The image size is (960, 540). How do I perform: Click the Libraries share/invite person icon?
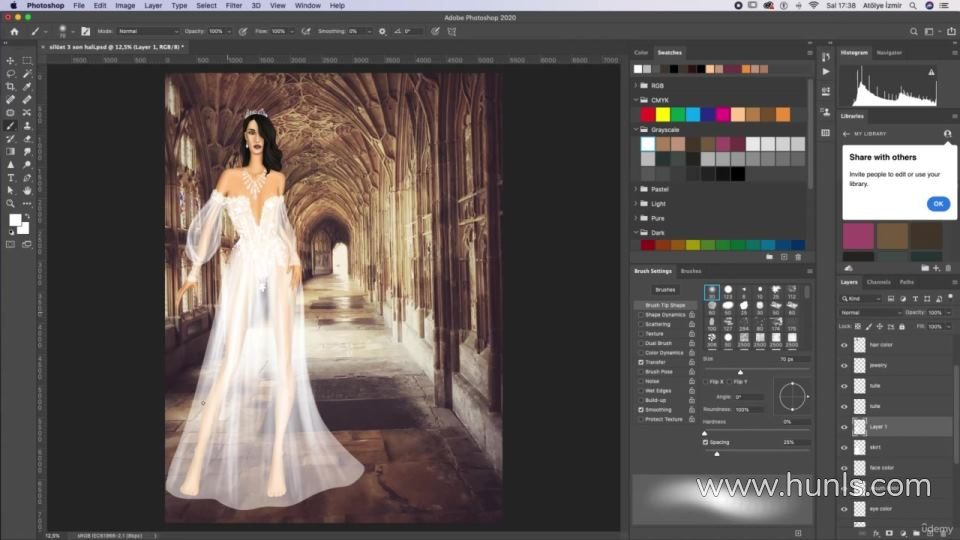point(947,133)
